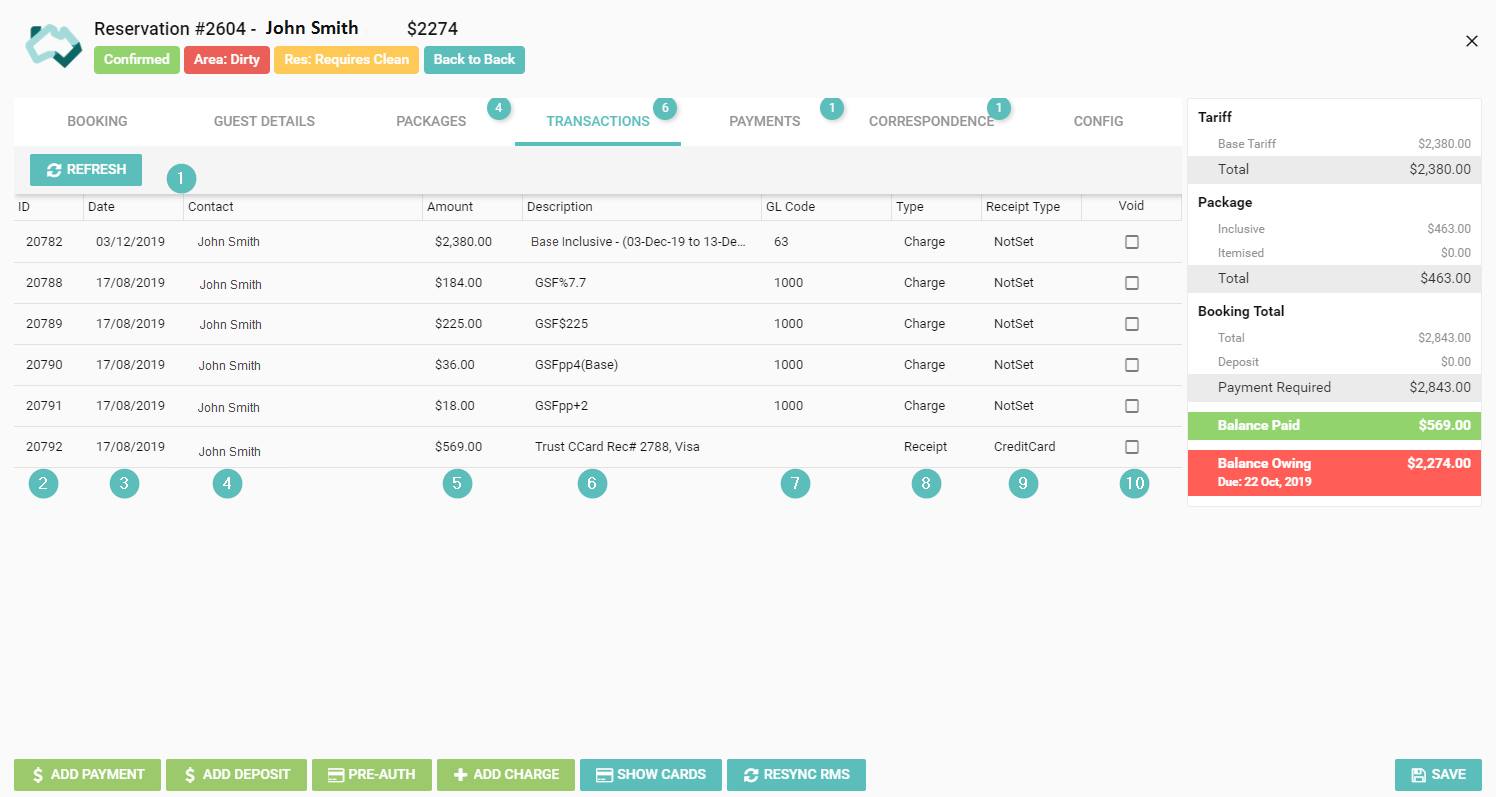
Task: Click the numbered marker 7 below GL Code
Action: click(x=795, y=484)
